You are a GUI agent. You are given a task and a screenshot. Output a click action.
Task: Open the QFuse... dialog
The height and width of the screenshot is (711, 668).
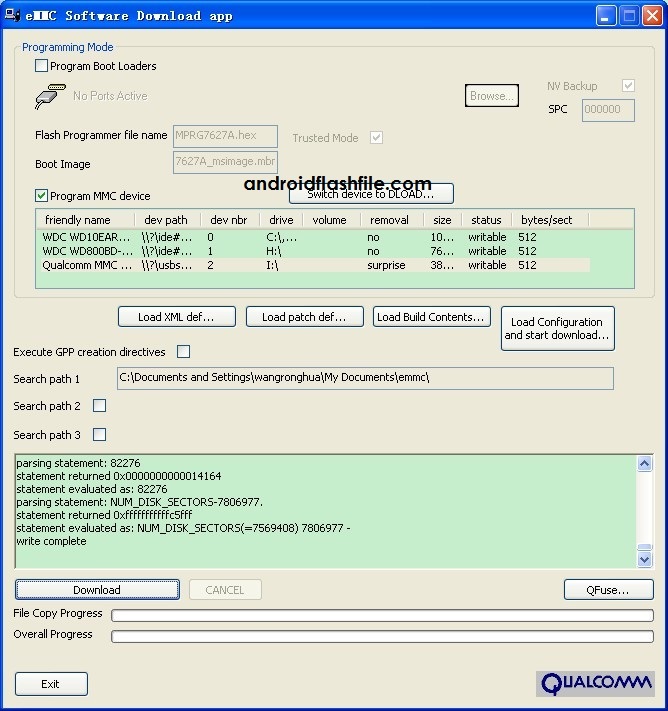[609, 589]
